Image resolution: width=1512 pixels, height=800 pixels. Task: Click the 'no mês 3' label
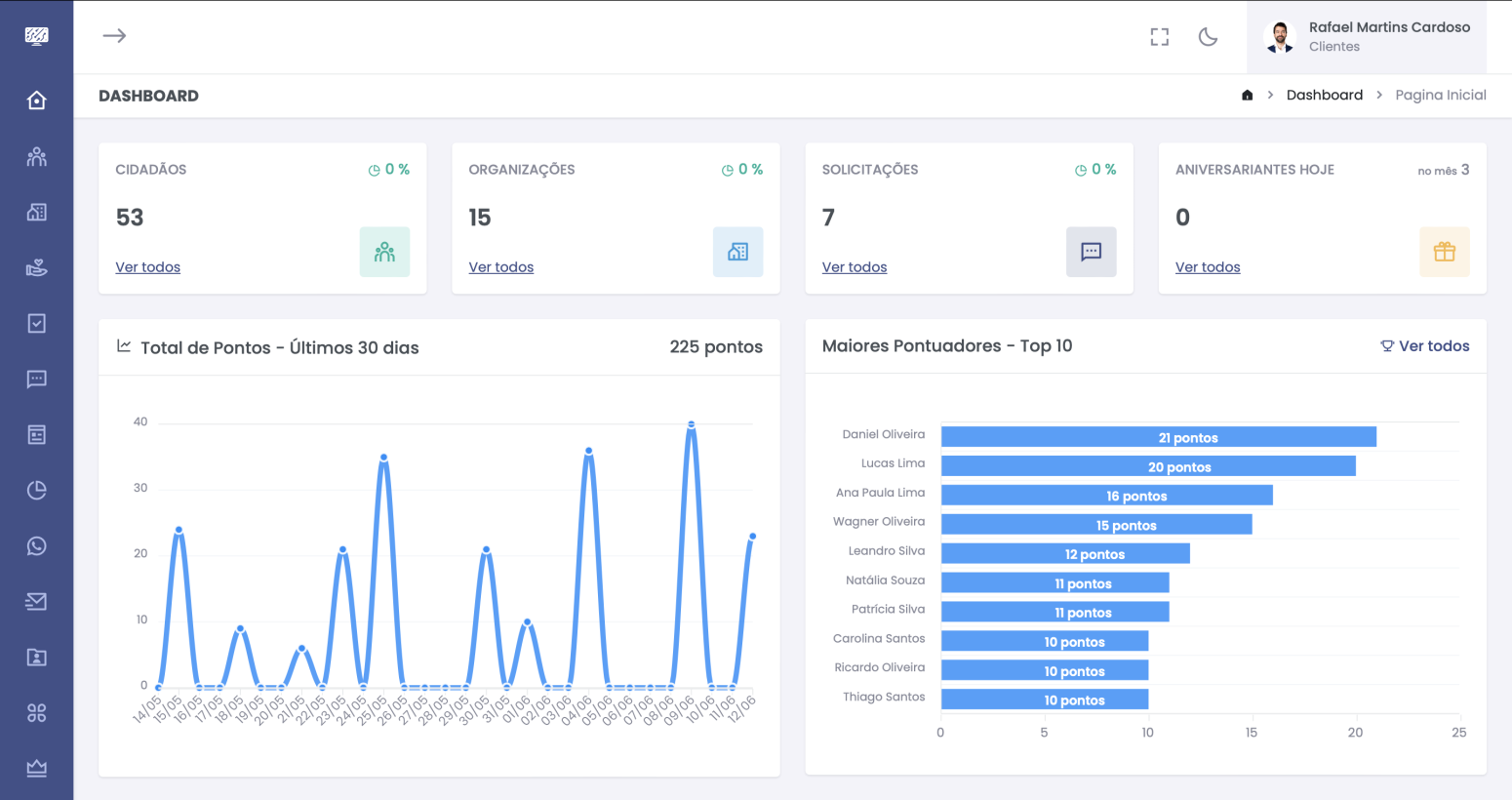pos(1444,170)
